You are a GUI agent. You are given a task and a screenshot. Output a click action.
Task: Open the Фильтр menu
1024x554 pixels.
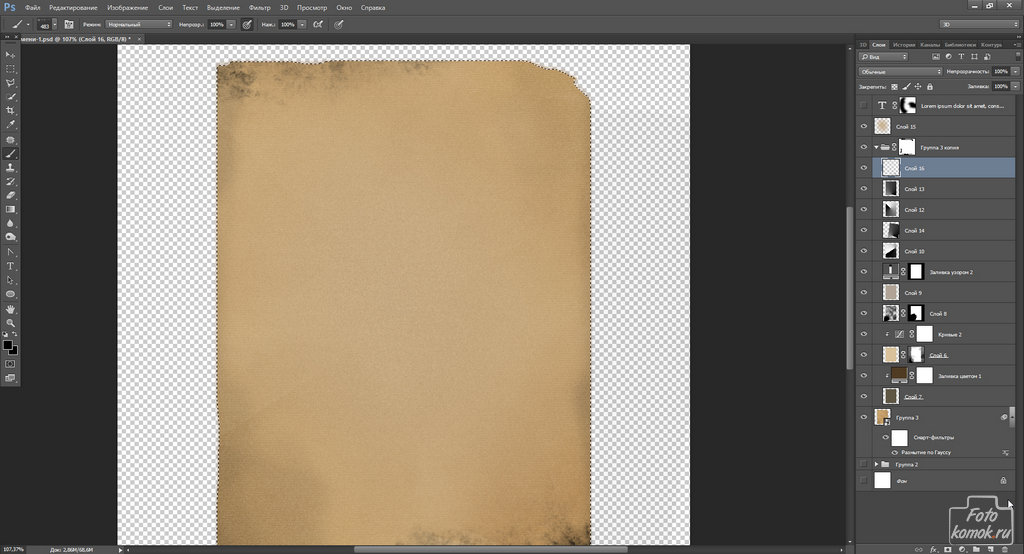pos(260,7)
